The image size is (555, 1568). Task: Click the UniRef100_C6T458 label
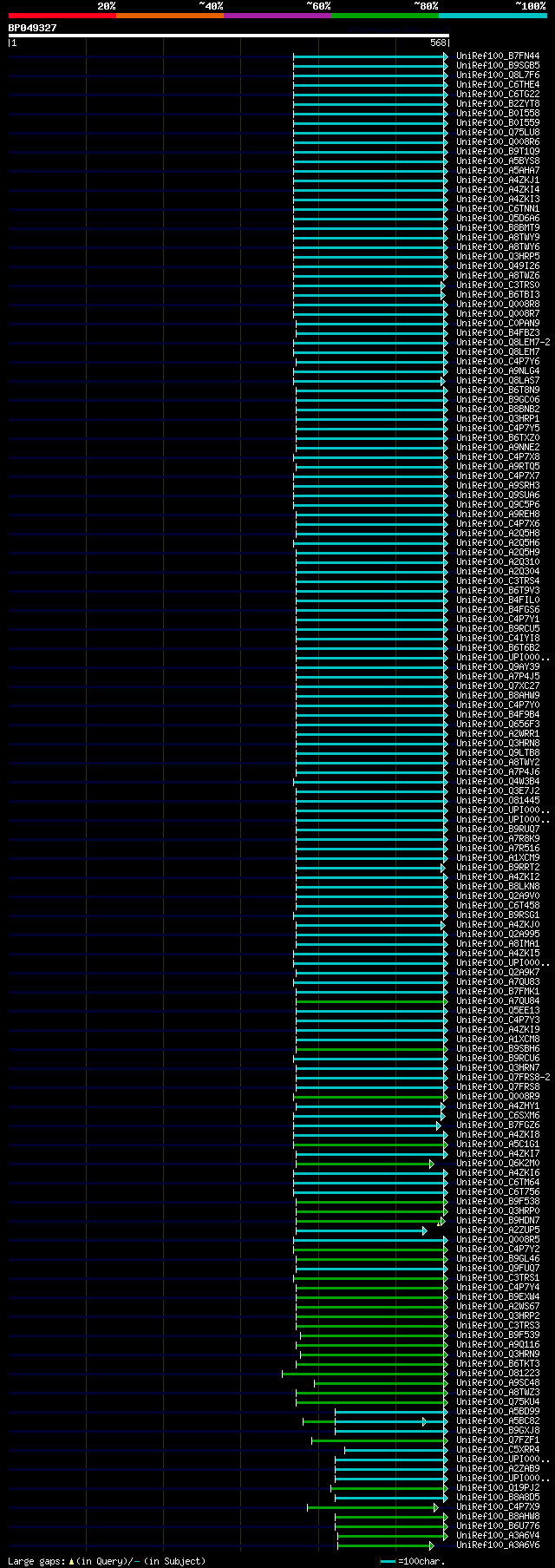[498, 906]
